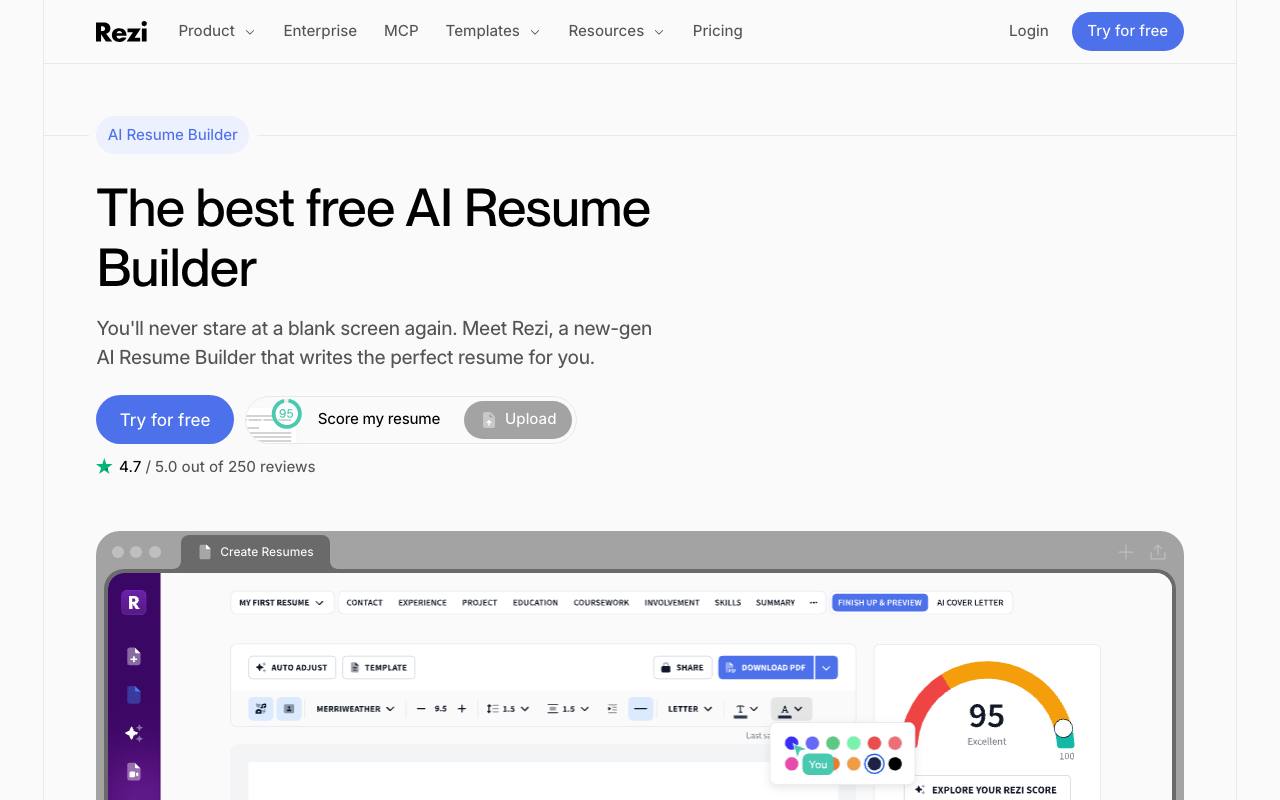Open the Enterprise menu item

320,31
